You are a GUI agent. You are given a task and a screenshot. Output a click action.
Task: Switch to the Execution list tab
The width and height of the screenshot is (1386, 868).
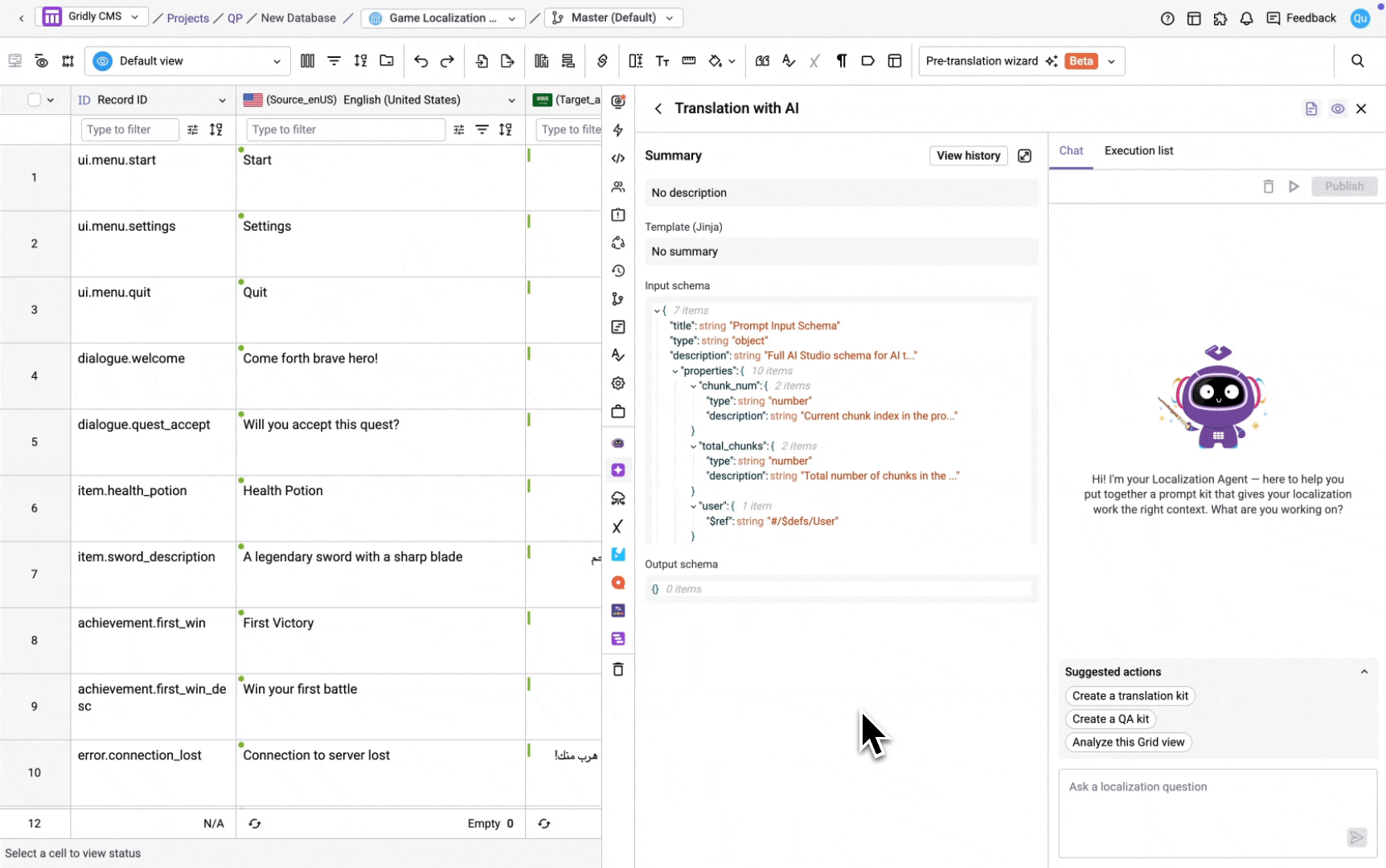pos(1138,150)
